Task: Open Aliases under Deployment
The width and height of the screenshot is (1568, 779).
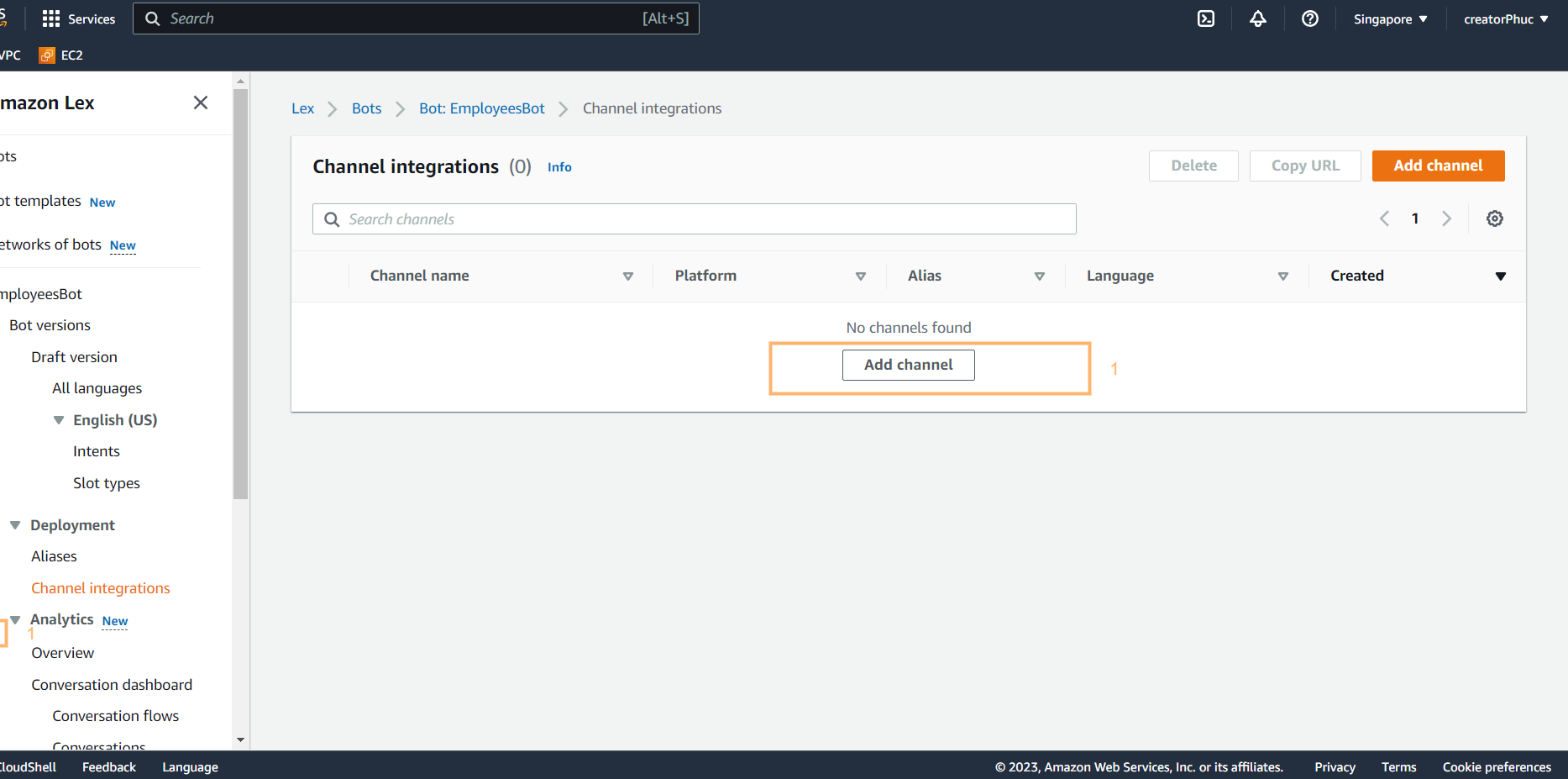Action: click(x=54, y=556)
